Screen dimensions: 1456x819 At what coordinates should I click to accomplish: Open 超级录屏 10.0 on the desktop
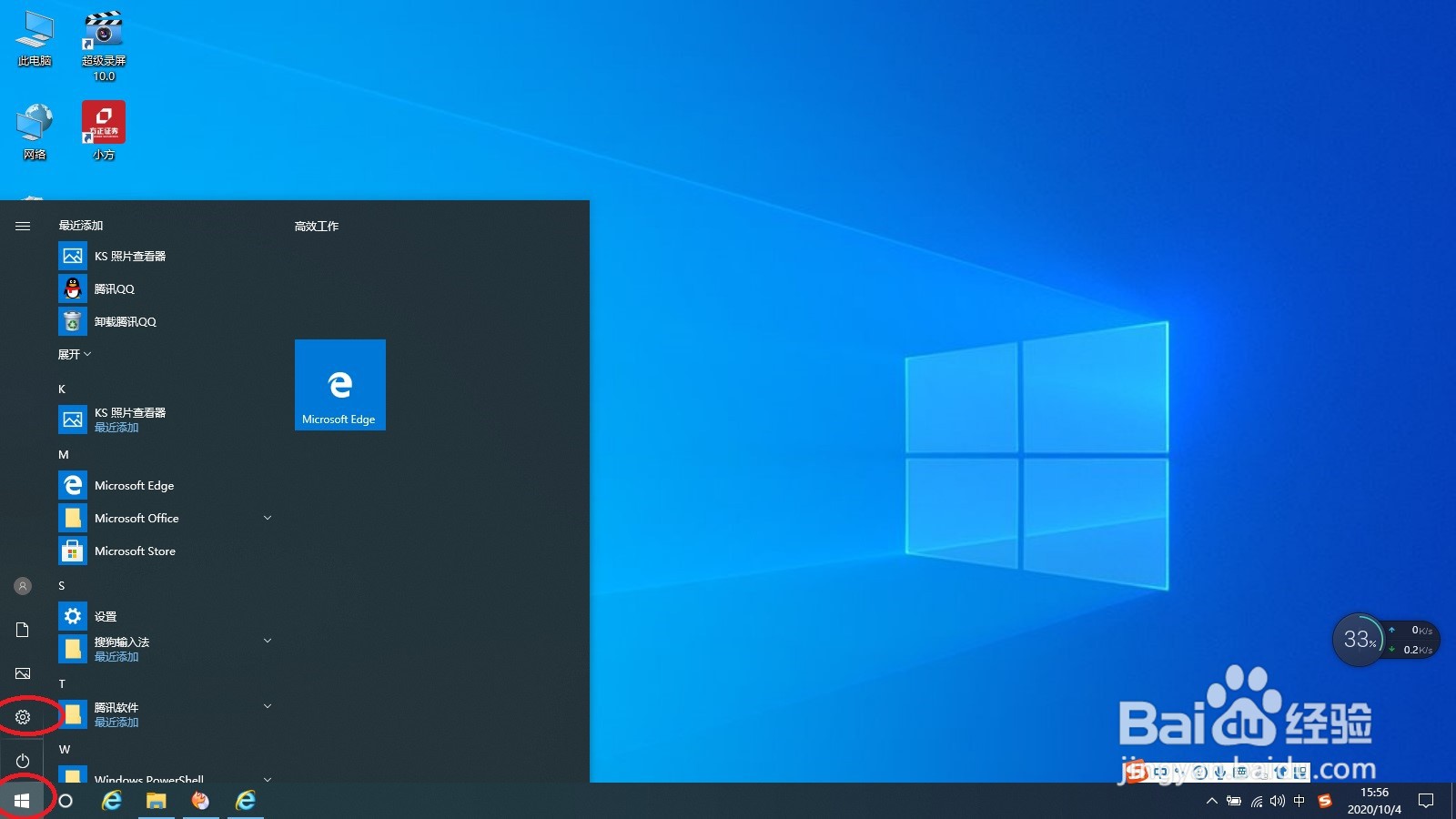coord(103,41)
